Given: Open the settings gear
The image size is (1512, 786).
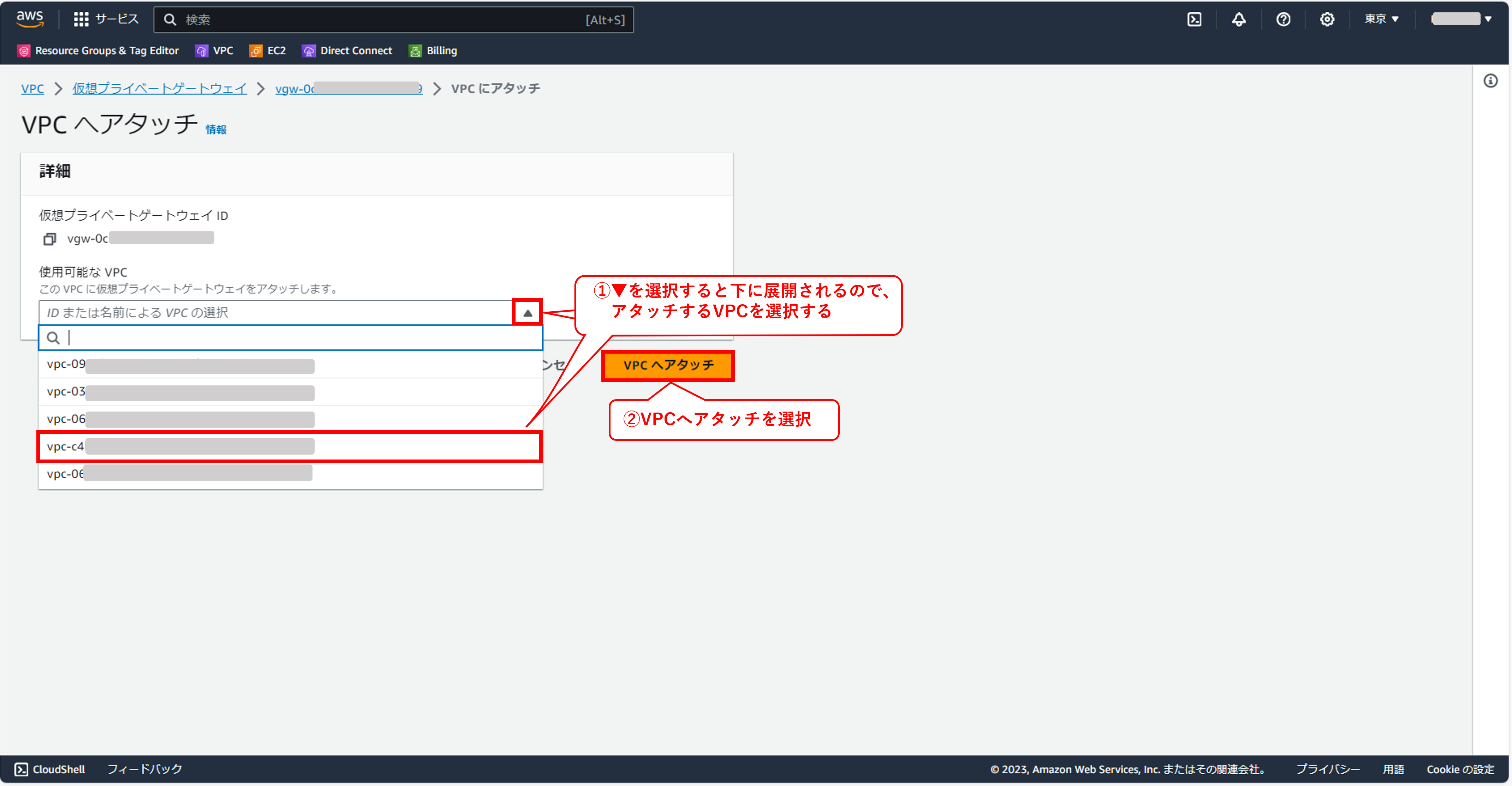Looking at the screenshot, I should point(1327,19).
